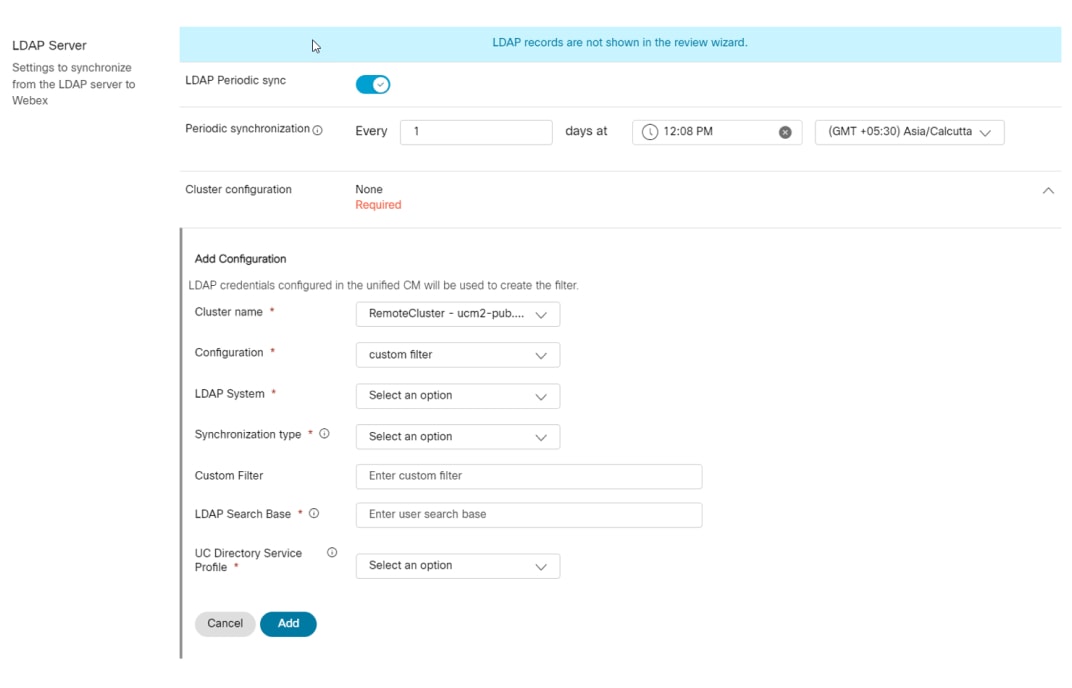
Task: Click the Add button
Action: pyautogui.click(x=288, y=624)
